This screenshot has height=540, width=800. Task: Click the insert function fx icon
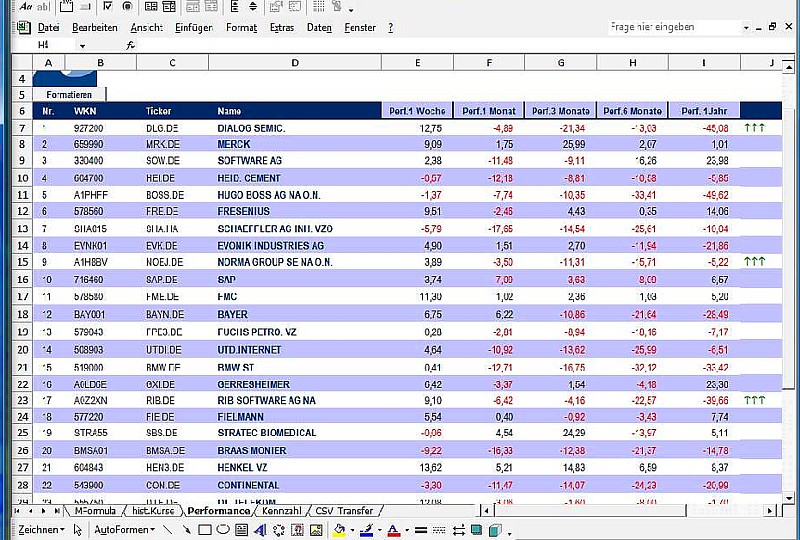[x=131, y=45]
